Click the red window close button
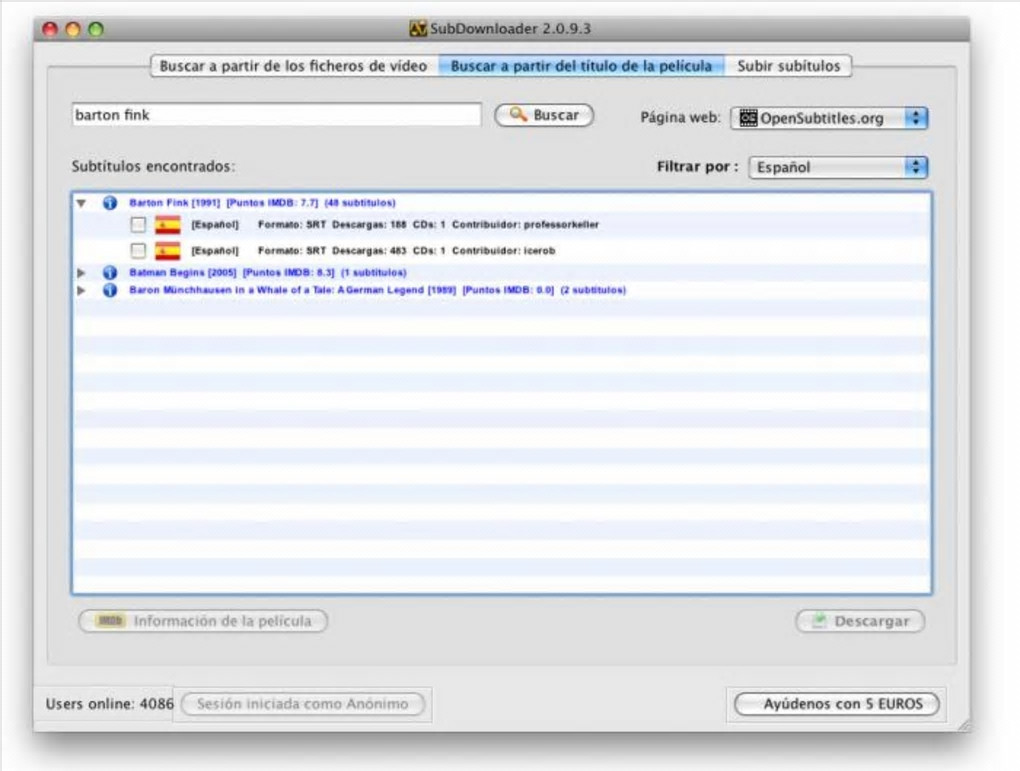 coord(50,29)
